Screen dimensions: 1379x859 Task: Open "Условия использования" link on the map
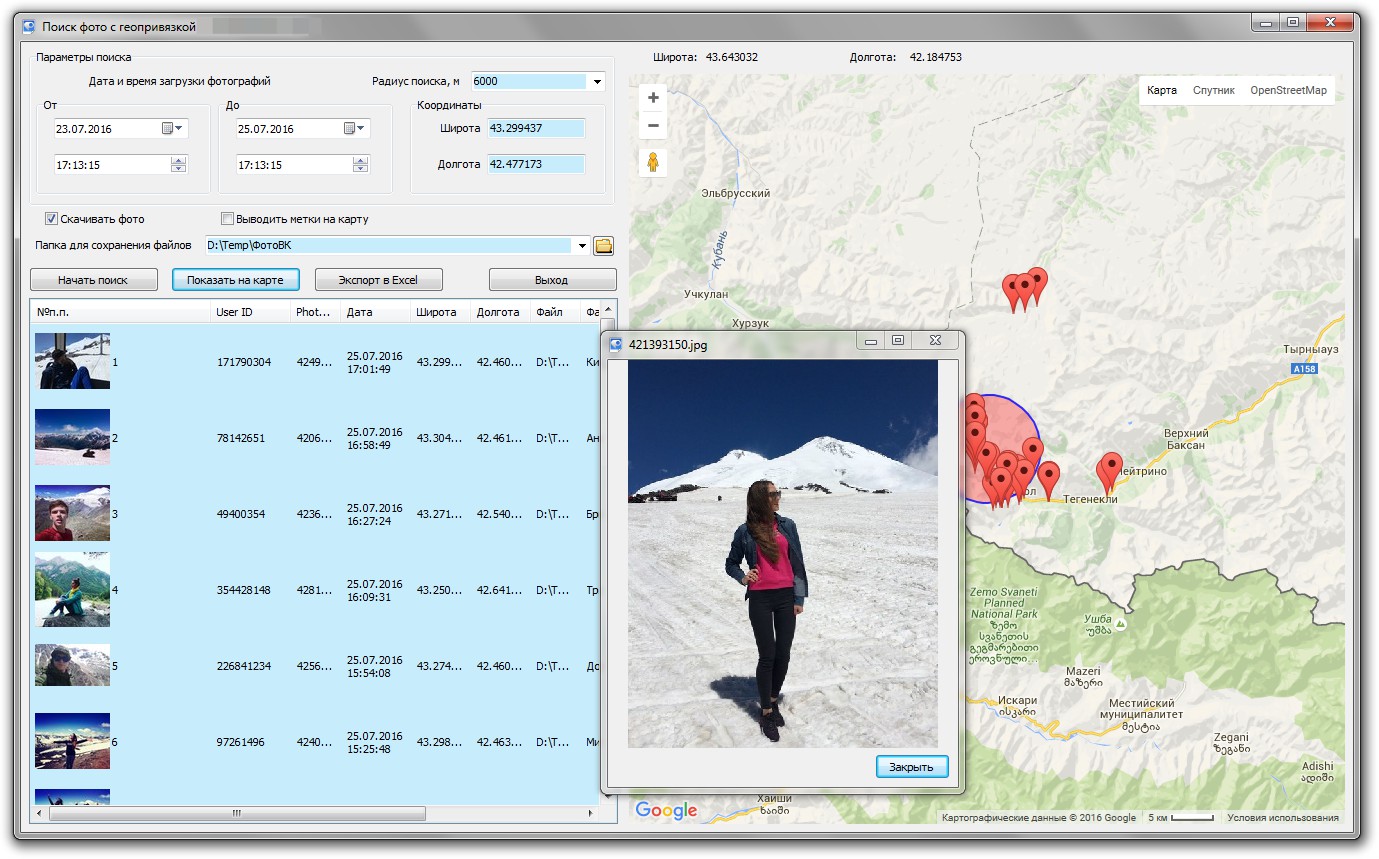1282,818
